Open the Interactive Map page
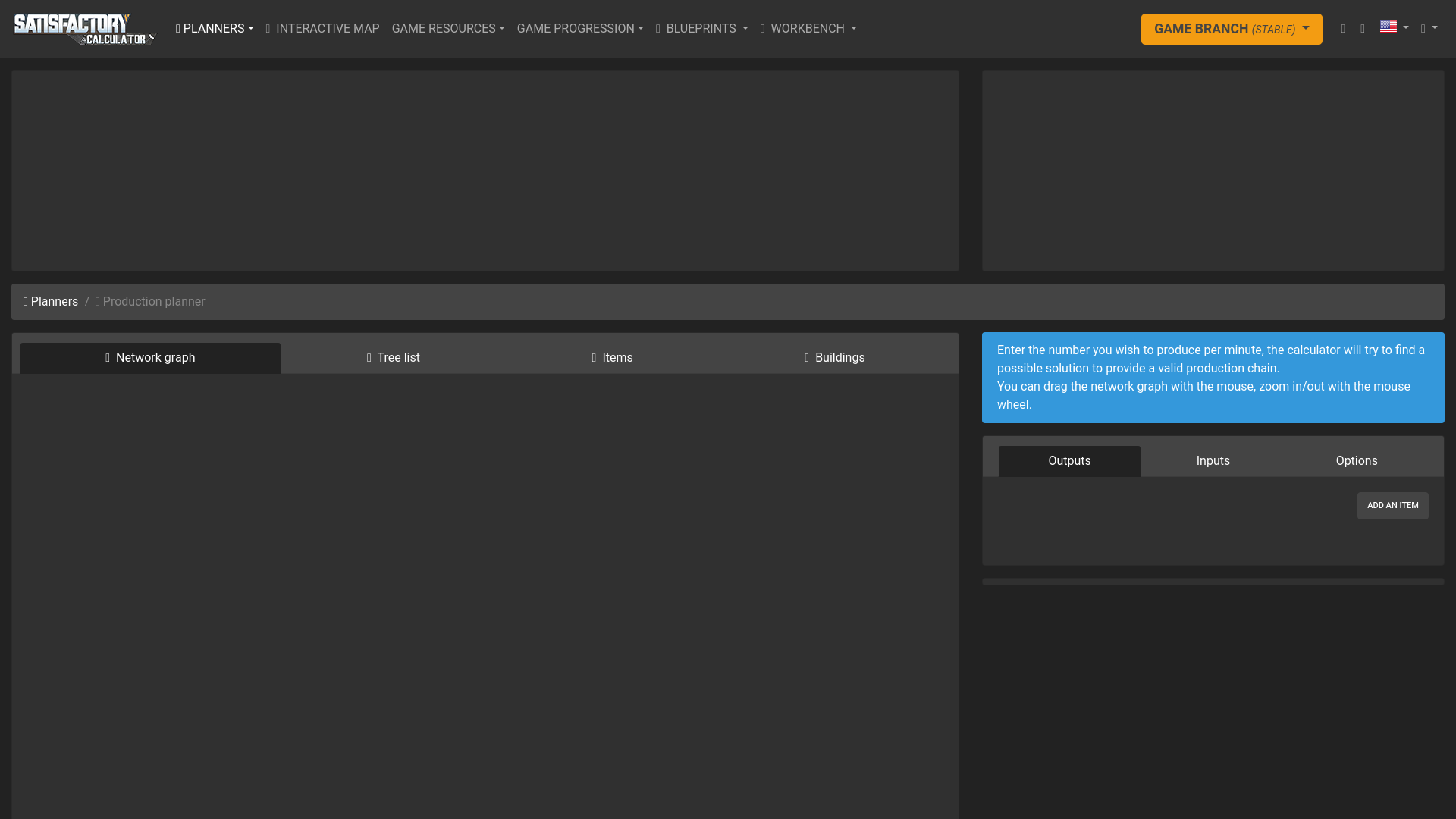 click(322, 29)
